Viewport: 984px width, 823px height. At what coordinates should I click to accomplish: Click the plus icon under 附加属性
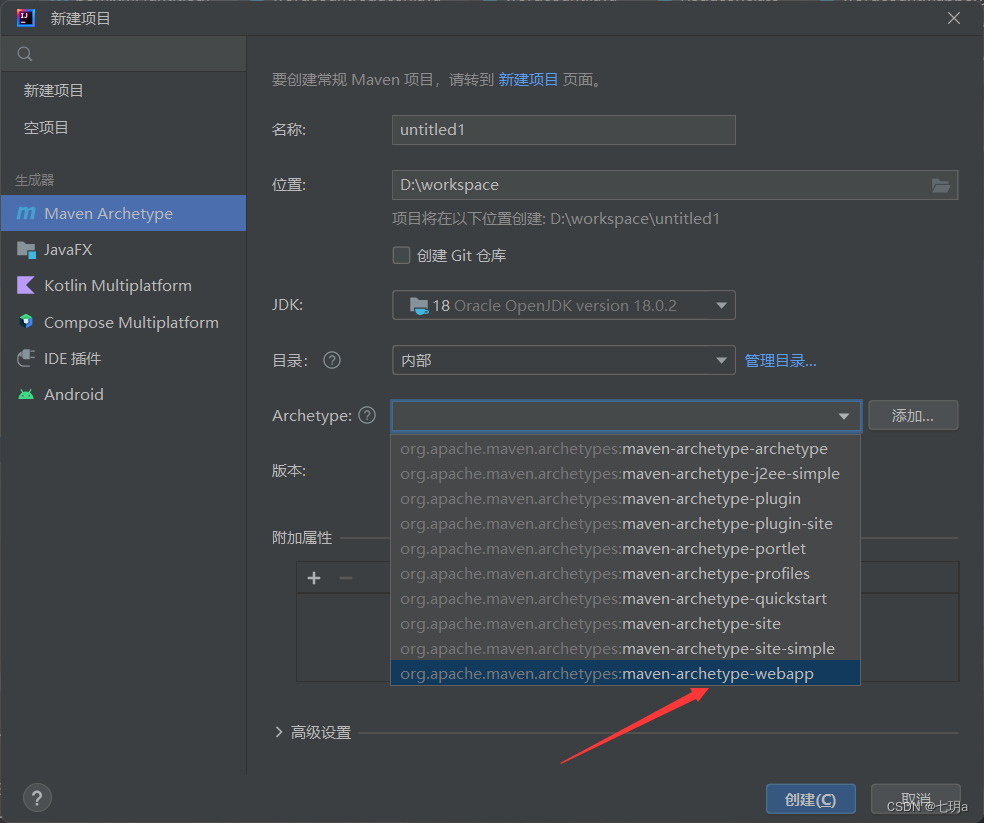314,578
